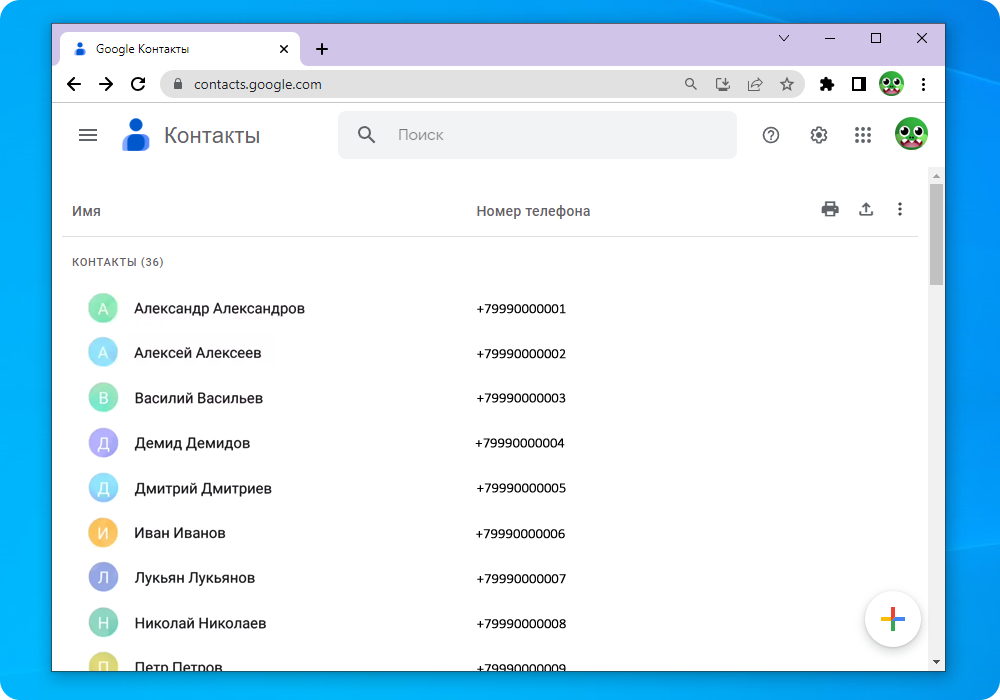Click the side panel icon in Chrome

click(x=858, y=84)
